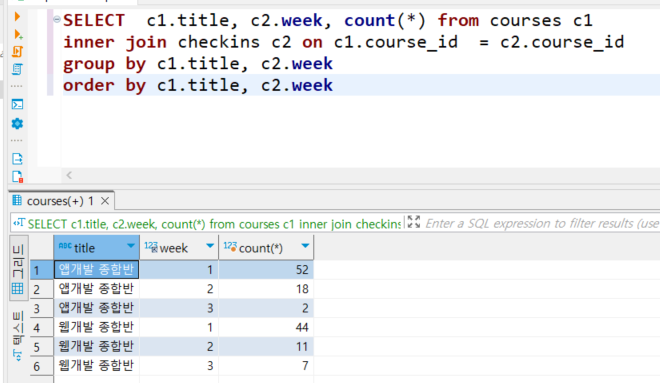Screen dimensions: 660x383
Task: Click the execute SQL script icon
Action: [17, 51]
